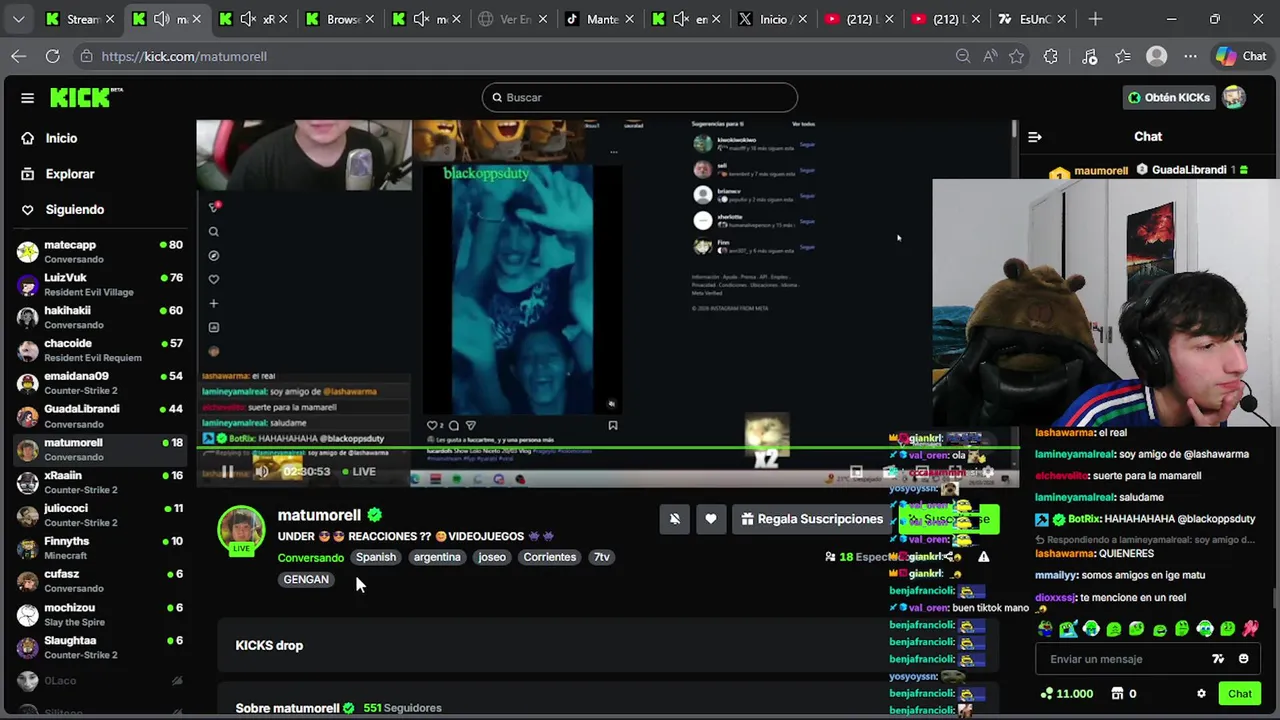Open emaidana09 channel in sidebar
Screen dimensions: 1280x720
100,383
